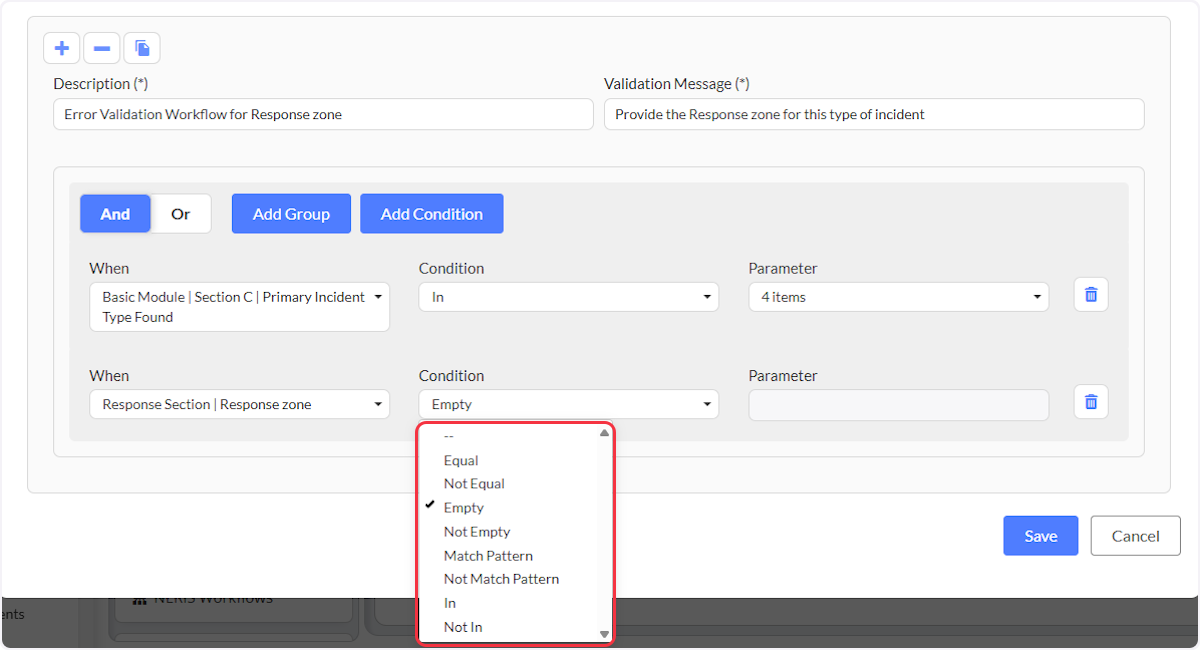The image size is (1200, 650).
Task: Collapse the Condition dropdown showing Empty
Action: click(x=569, y=404)
